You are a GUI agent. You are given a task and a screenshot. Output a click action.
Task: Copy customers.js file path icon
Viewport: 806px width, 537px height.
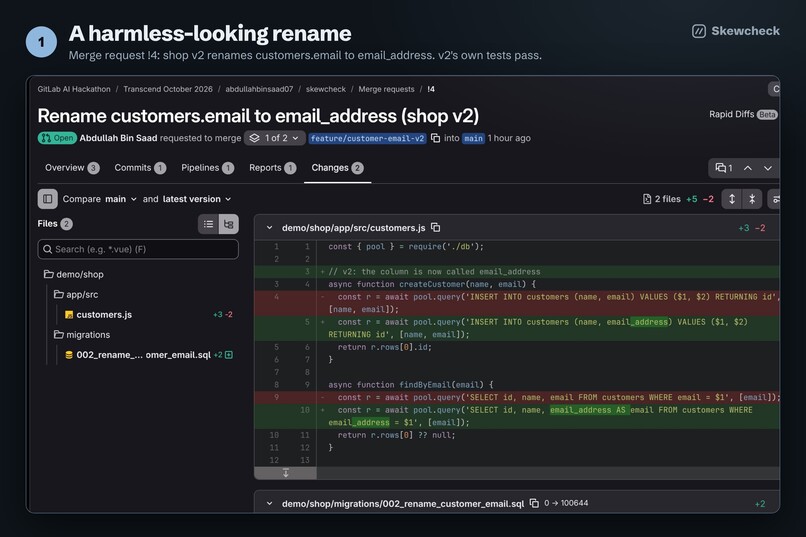pyautogui.click(x=435, y=227)
